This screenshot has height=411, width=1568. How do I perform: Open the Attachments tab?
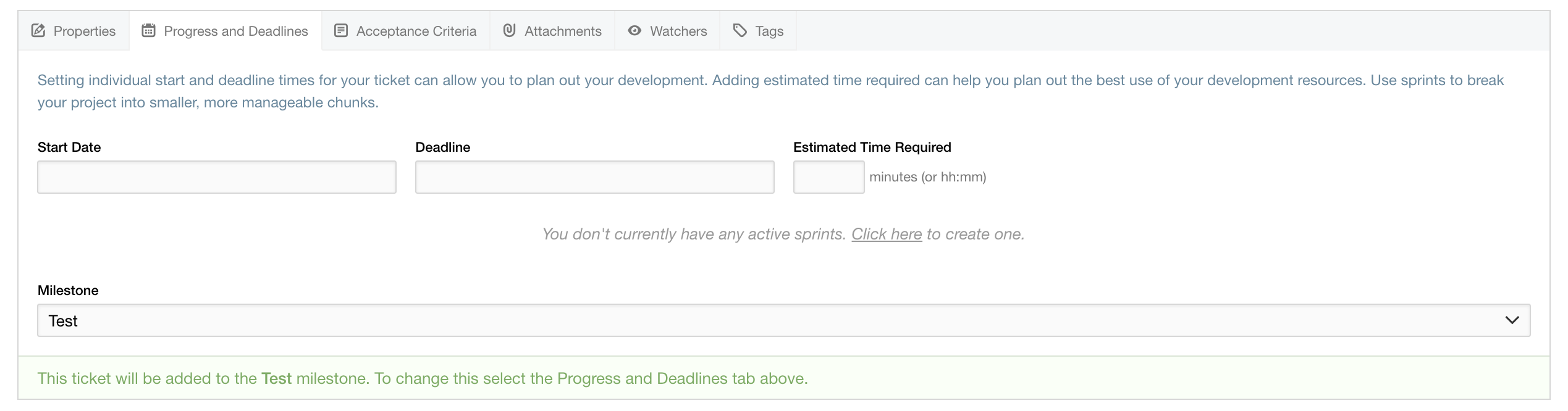point(552,31)
